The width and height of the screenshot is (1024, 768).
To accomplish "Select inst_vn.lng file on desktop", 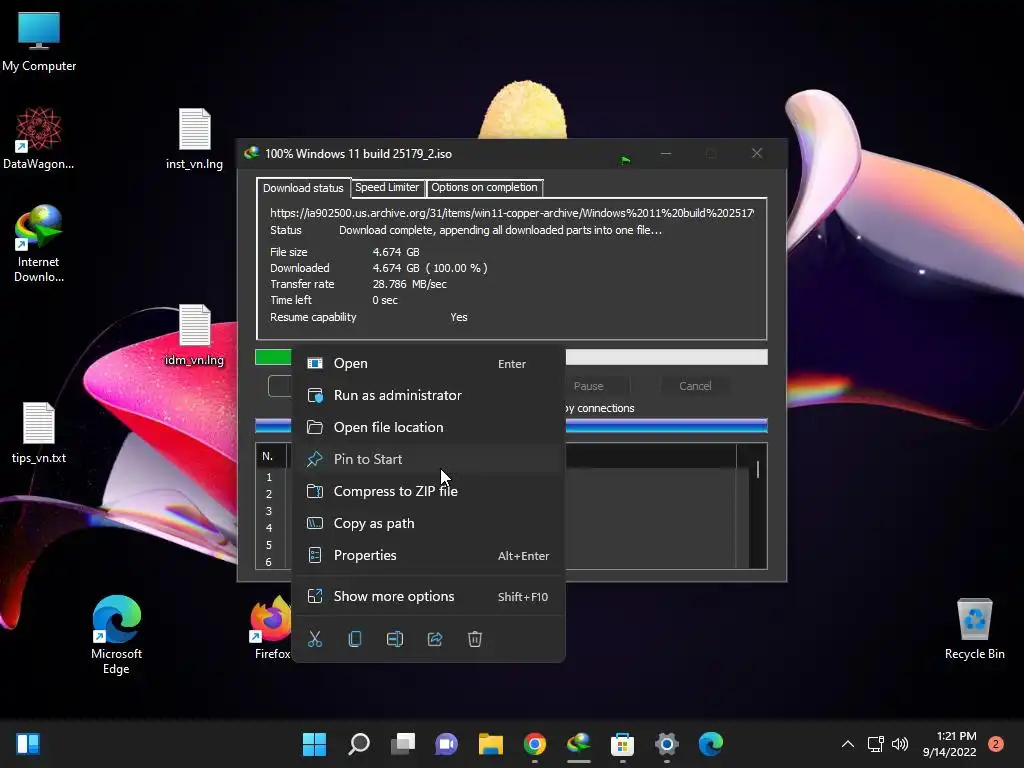I will pos(194,138).
